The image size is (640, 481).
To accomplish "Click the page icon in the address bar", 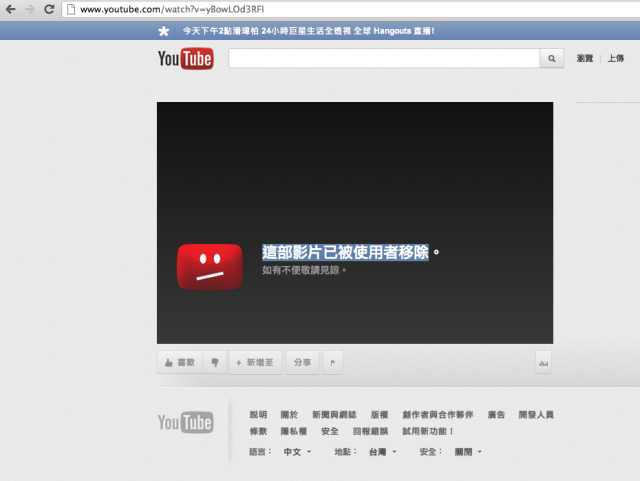I will point(71,9).
